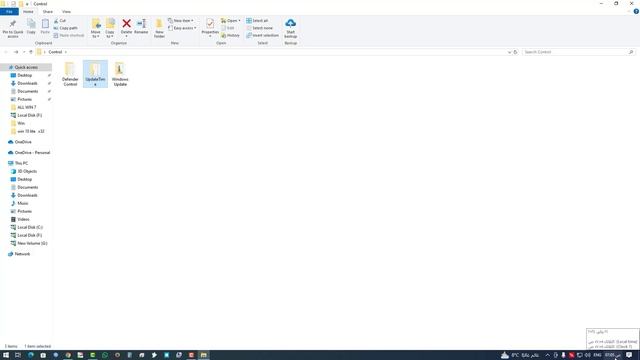Click Pin to Quick access ribbon icon
The height and width of the screenshot is (360, 640).
[x=13, y=28]
